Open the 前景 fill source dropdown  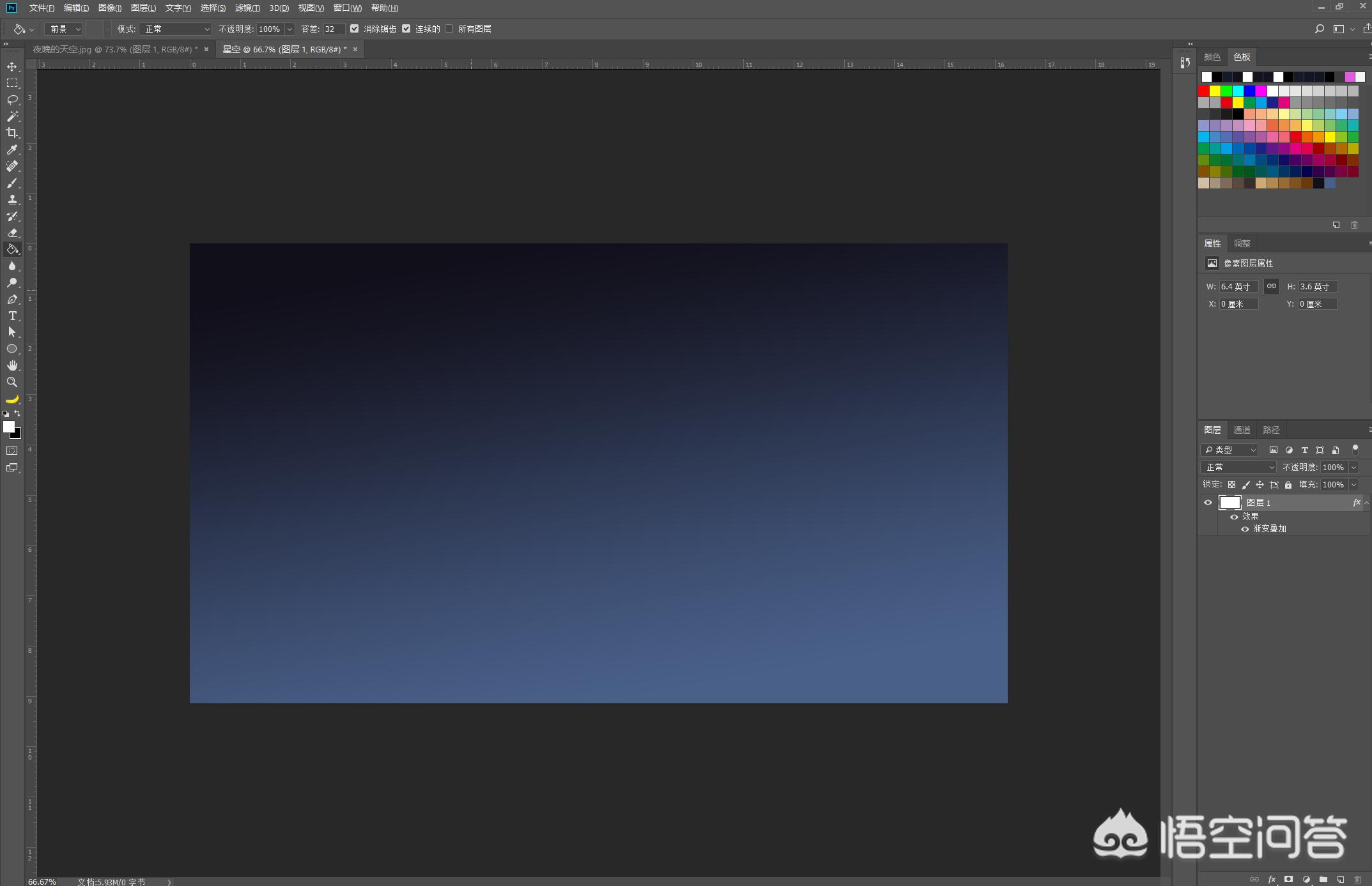(x=64, y=29)
